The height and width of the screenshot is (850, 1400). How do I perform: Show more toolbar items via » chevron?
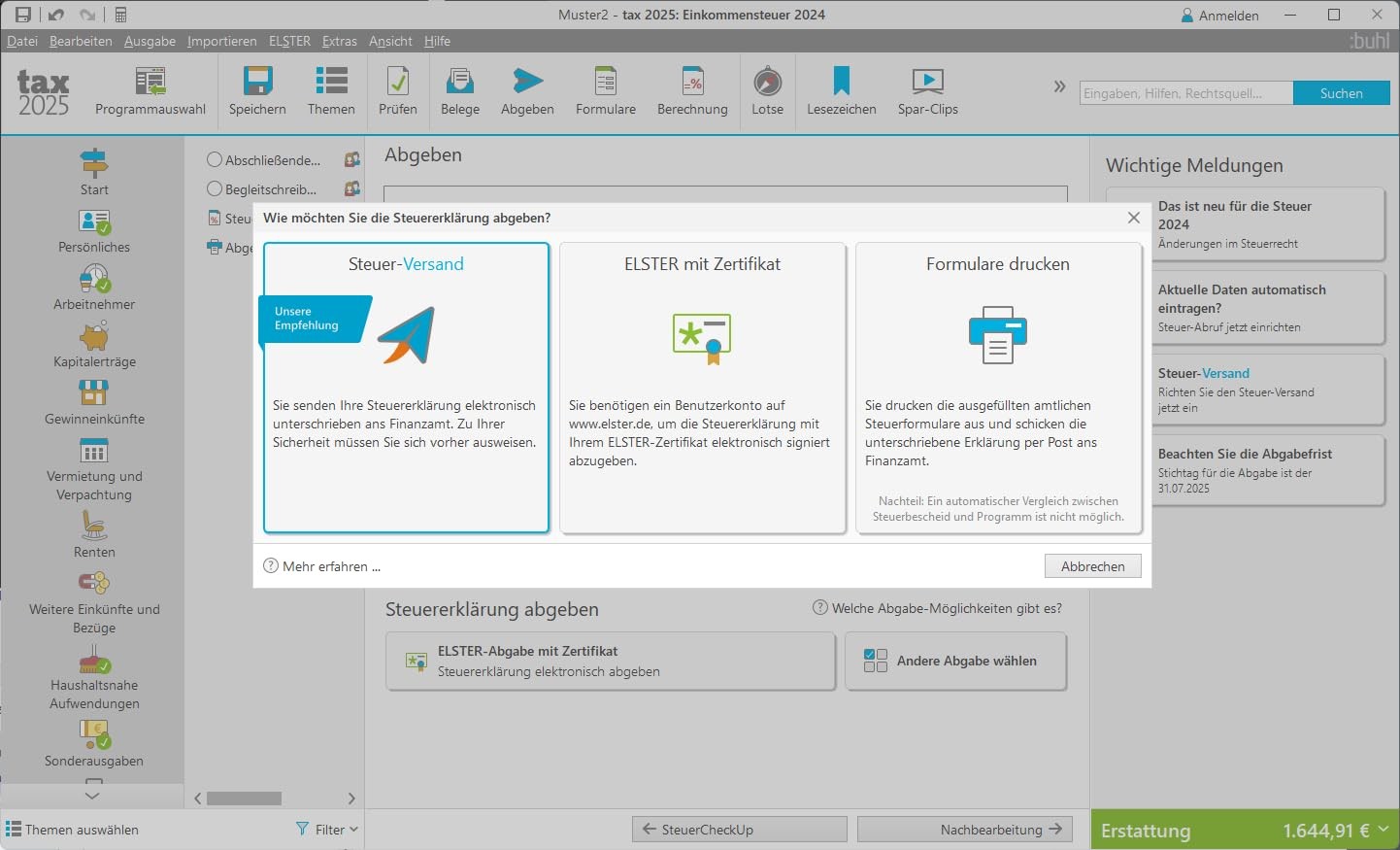tap(1059, 86)
